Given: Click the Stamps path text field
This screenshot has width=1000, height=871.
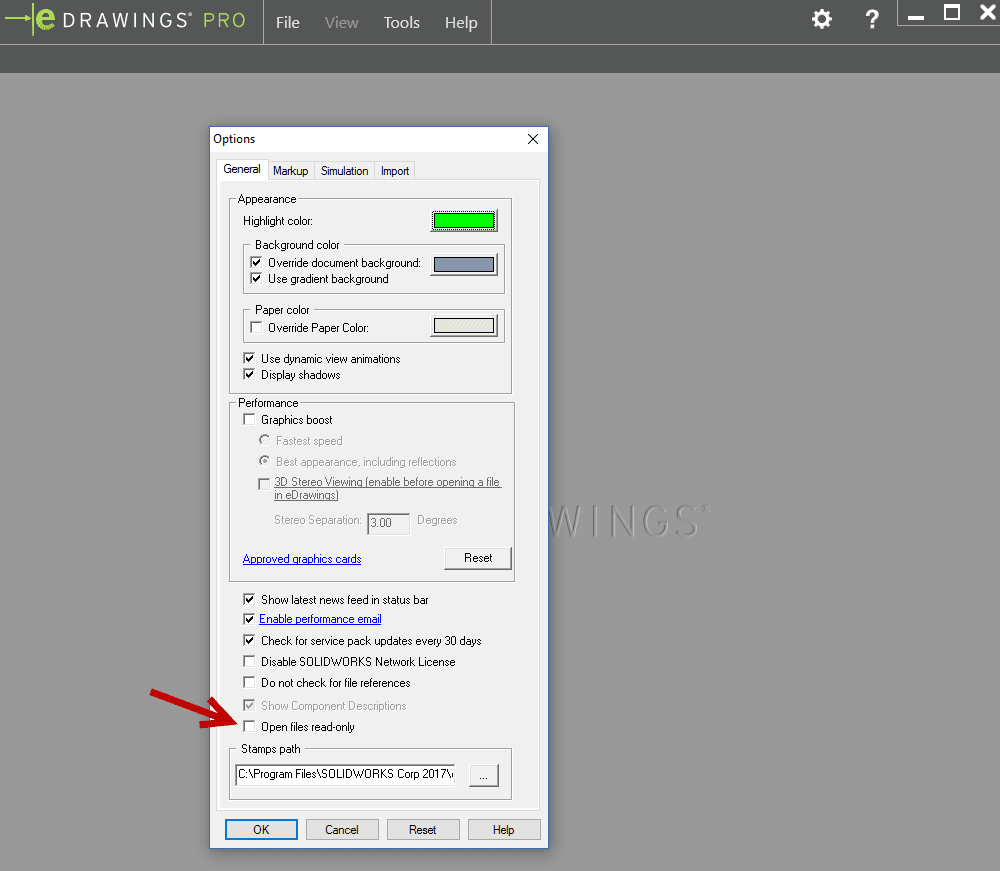Looking at the screenshot, I should 345,774.
